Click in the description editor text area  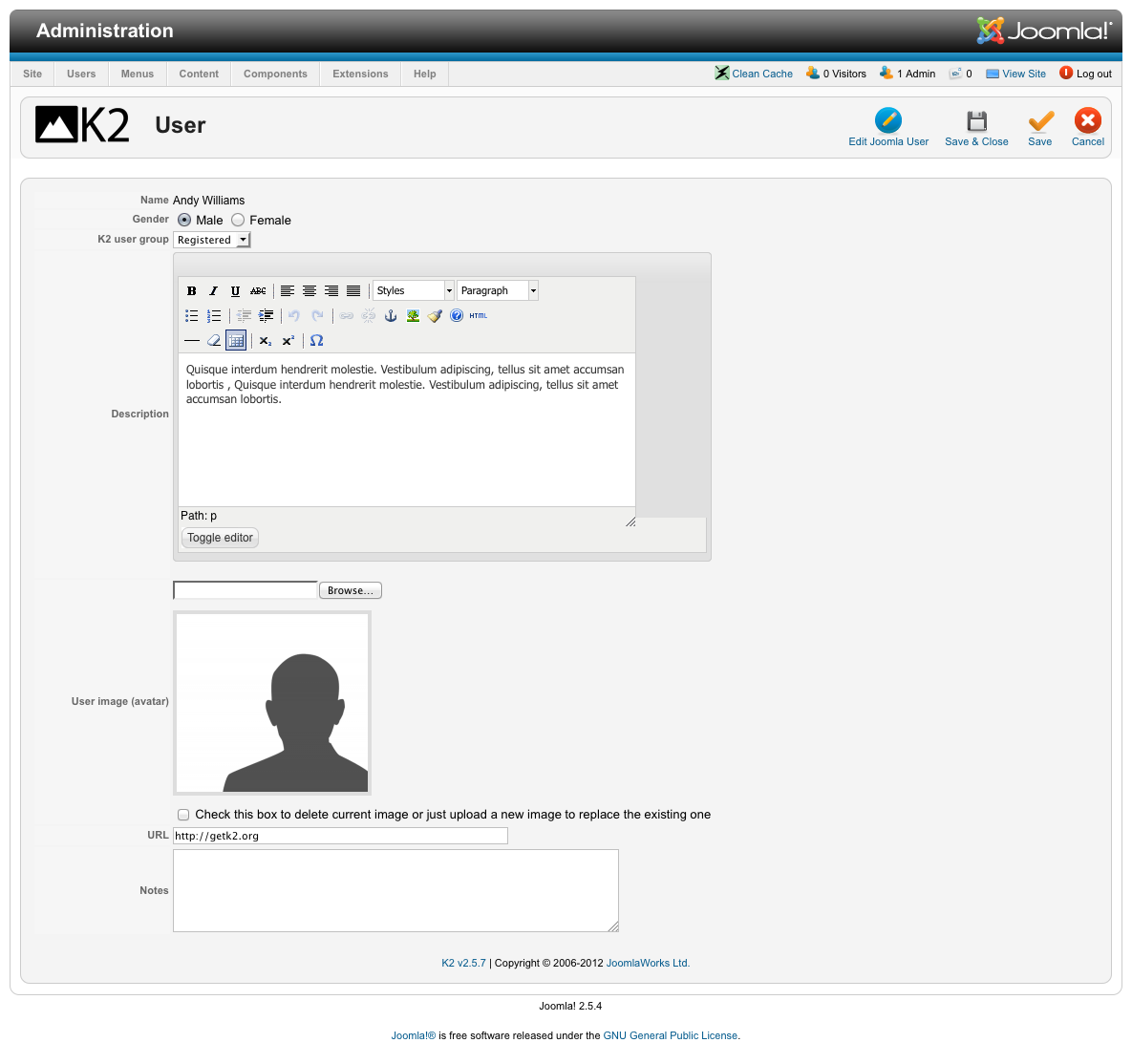[x=407, y=430]
